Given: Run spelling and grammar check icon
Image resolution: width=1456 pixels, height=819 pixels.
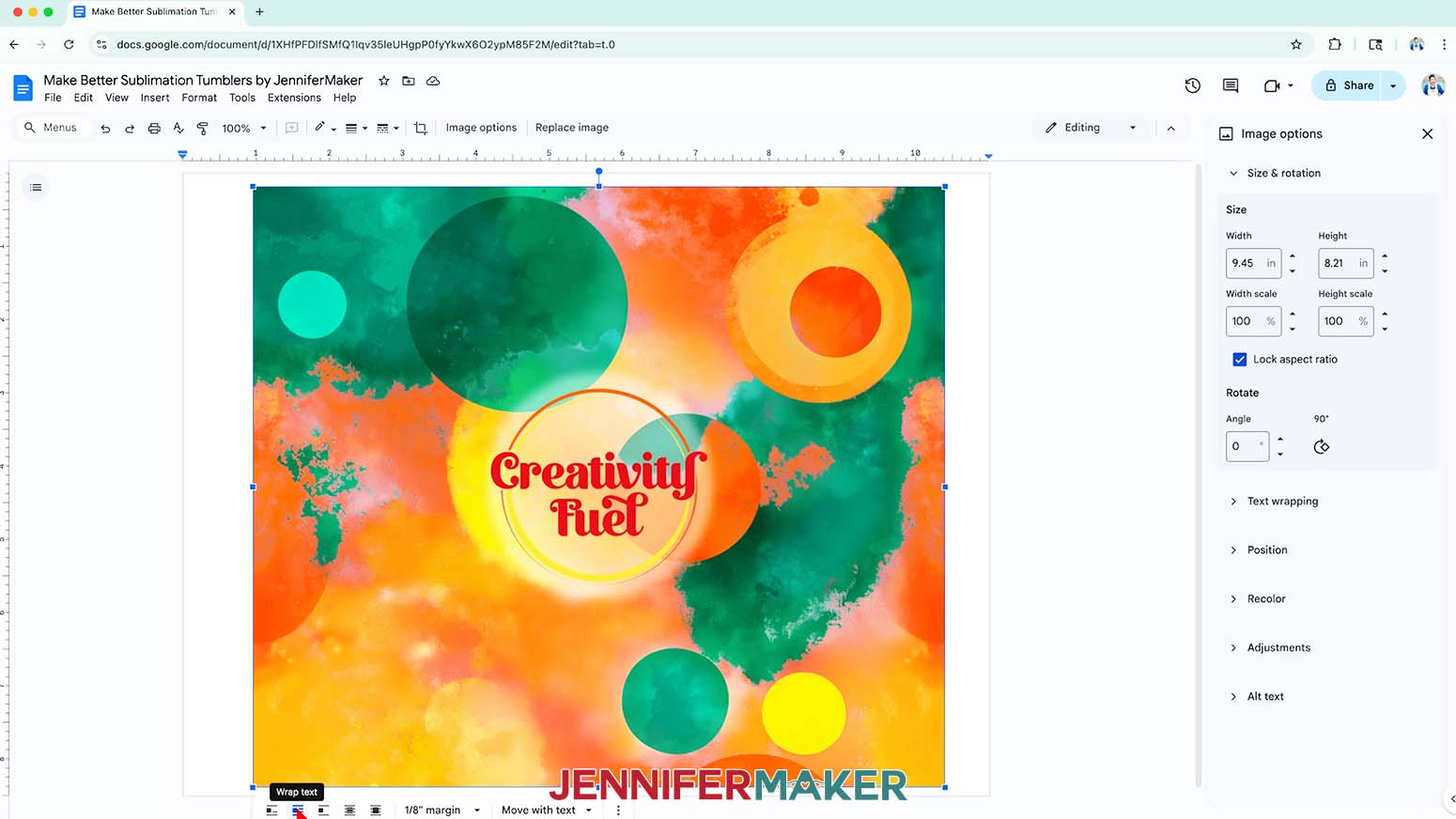Looking at the screenshot, I should tap(178, 128).
